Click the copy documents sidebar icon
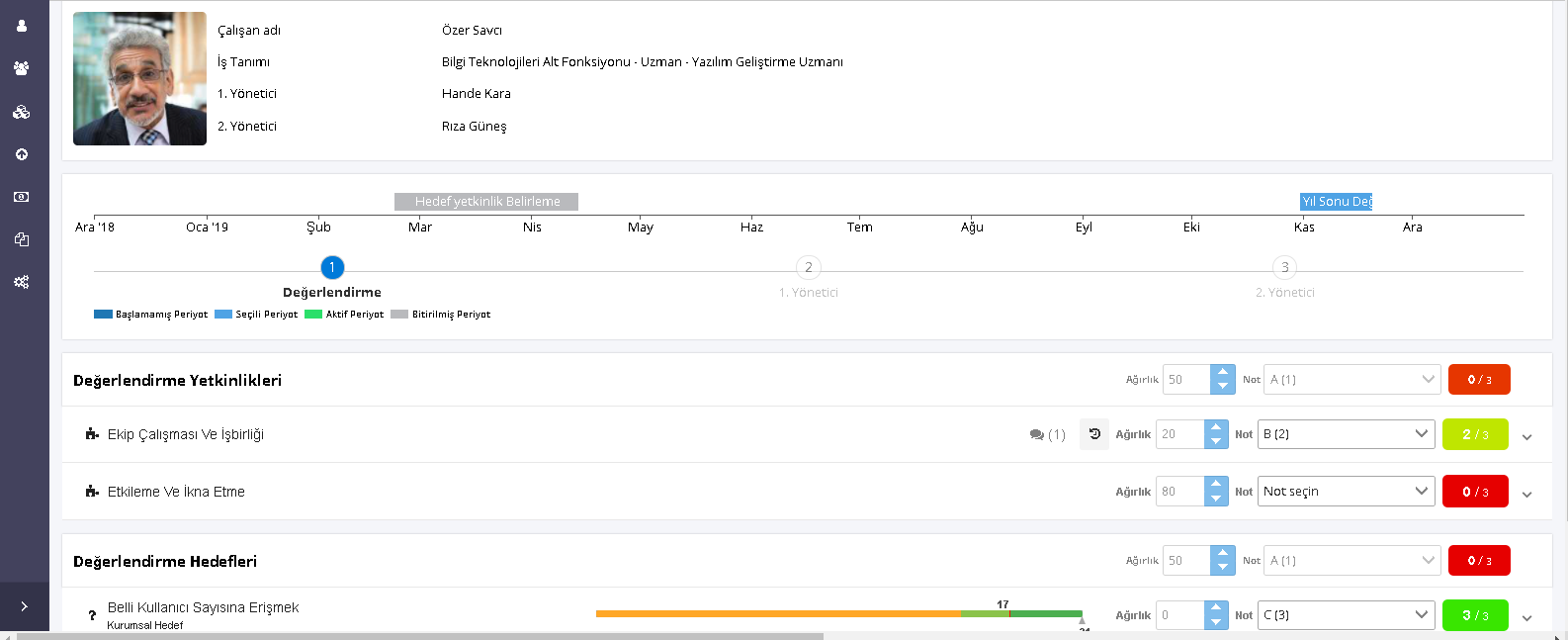 click(22, 239)
